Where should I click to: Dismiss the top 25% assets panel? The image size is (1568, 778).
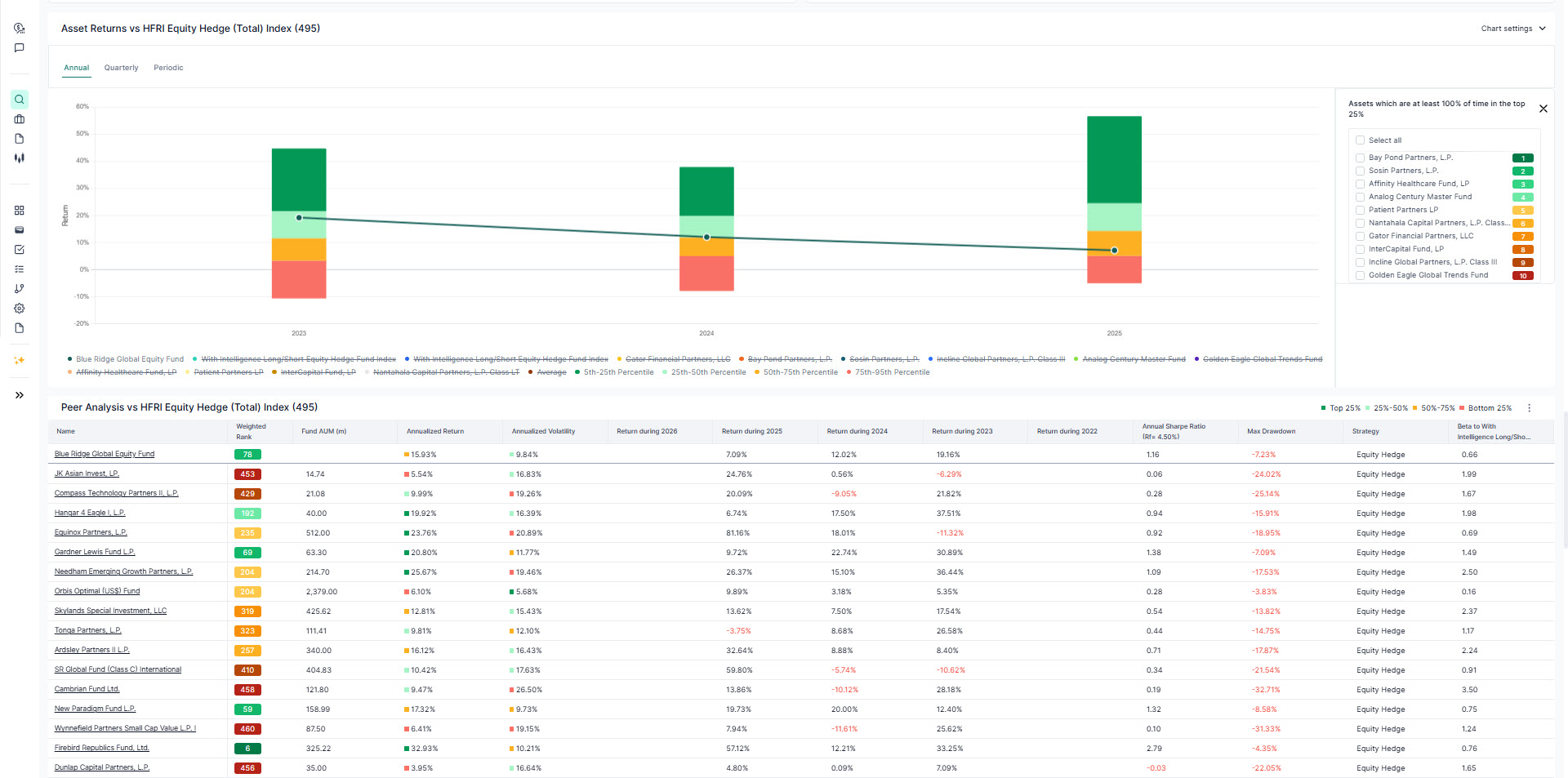tap(1543, 109)
